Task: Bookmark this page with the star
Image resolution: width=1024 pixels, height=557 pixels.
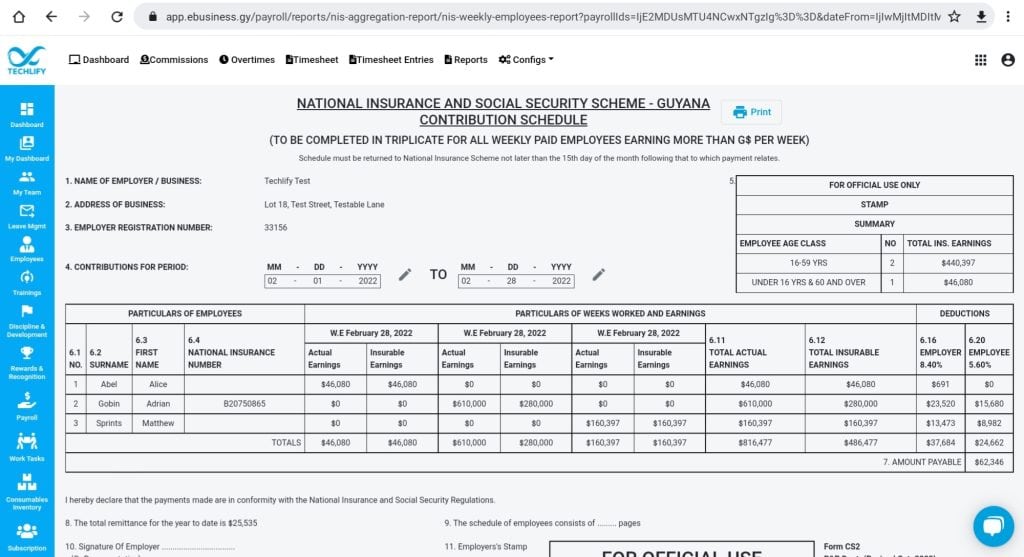Action: (954, 17)
